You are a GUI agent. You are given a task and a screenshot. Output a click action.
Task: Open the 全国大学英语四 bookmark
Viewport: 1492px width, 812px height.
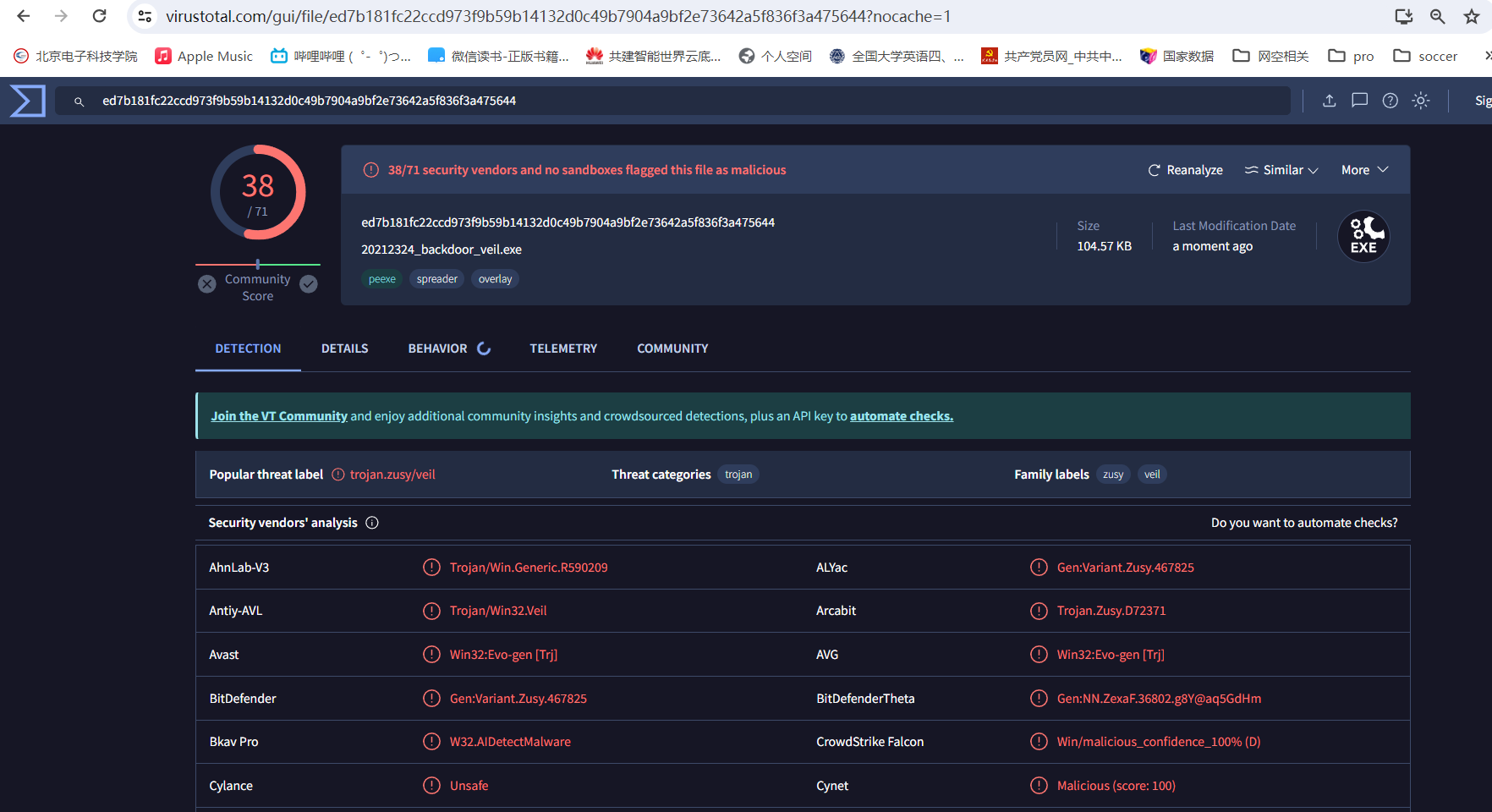coord(897,56)
